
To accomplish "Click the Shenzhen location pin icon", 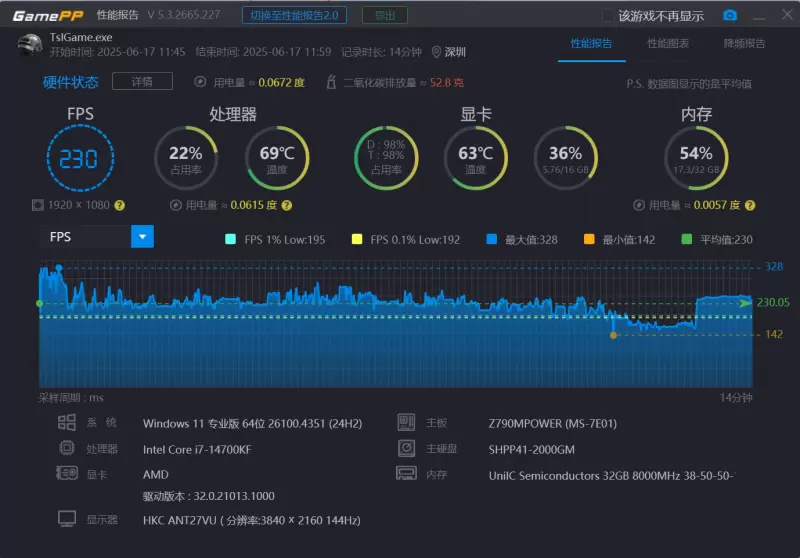I will click(436, 52).
